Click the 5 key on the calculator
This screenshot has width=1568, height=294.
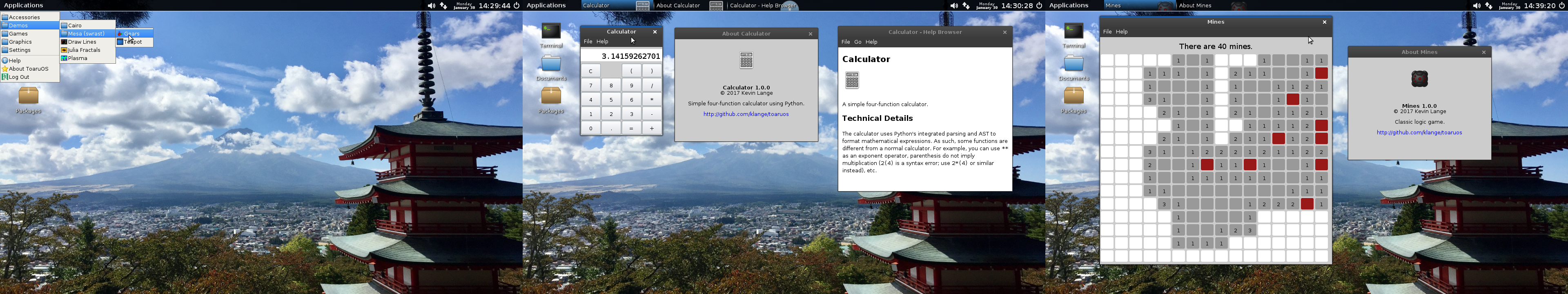tap(611, 100)
